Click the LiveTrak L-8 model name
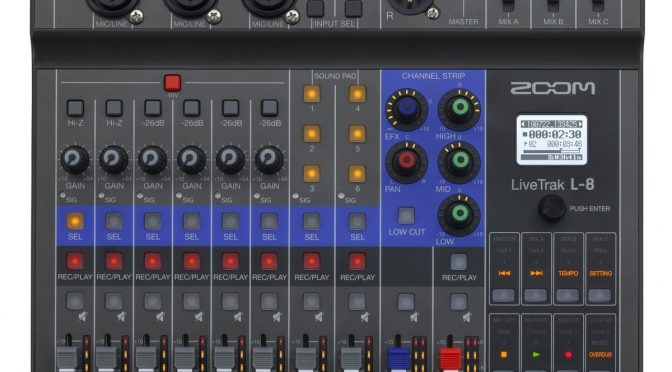This screenshot has width=672, height=372. coord(553,185)
